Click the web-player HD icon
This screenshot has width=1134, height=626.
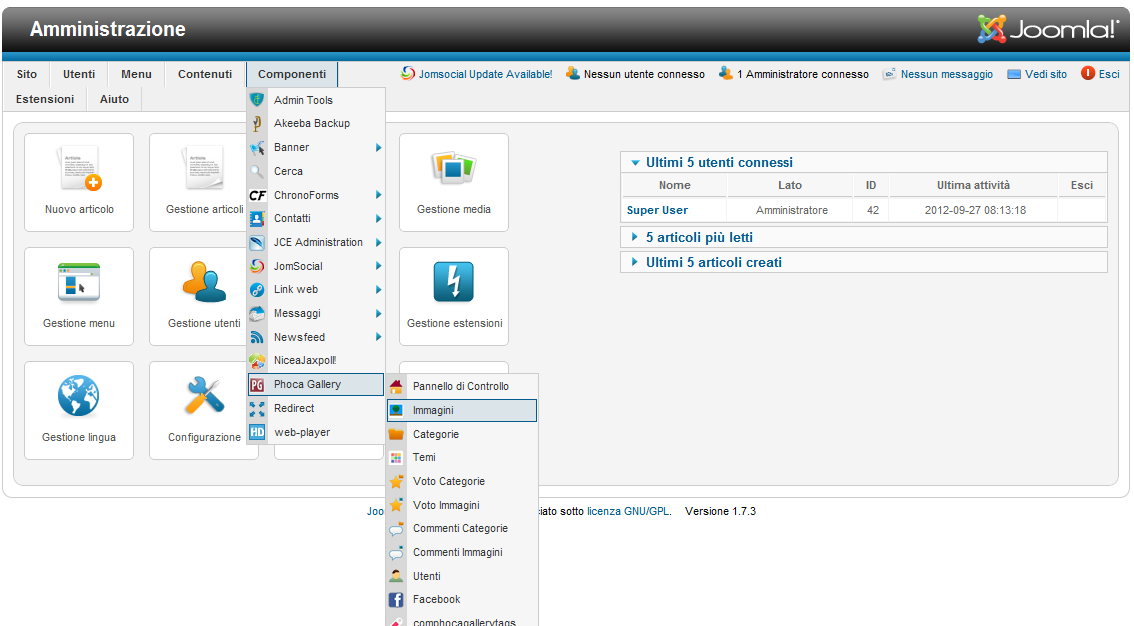pos(257,432)
